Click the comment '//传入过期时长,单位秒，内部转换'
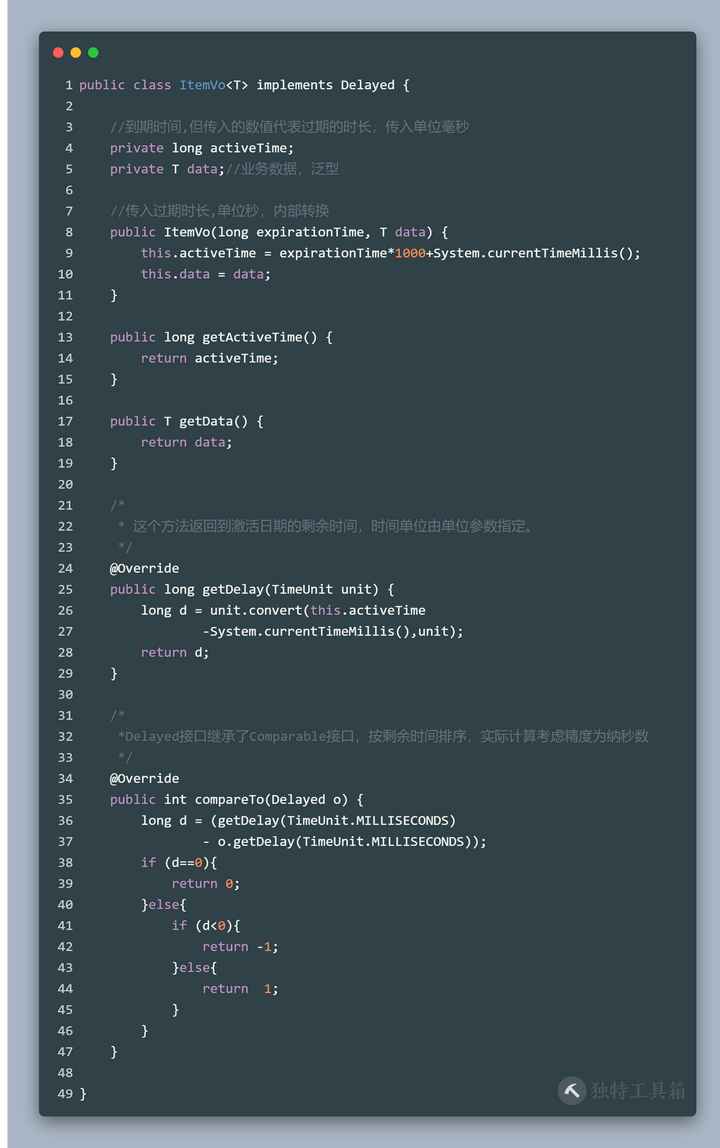The image size is (720, 1148). [x=220, y=211]
